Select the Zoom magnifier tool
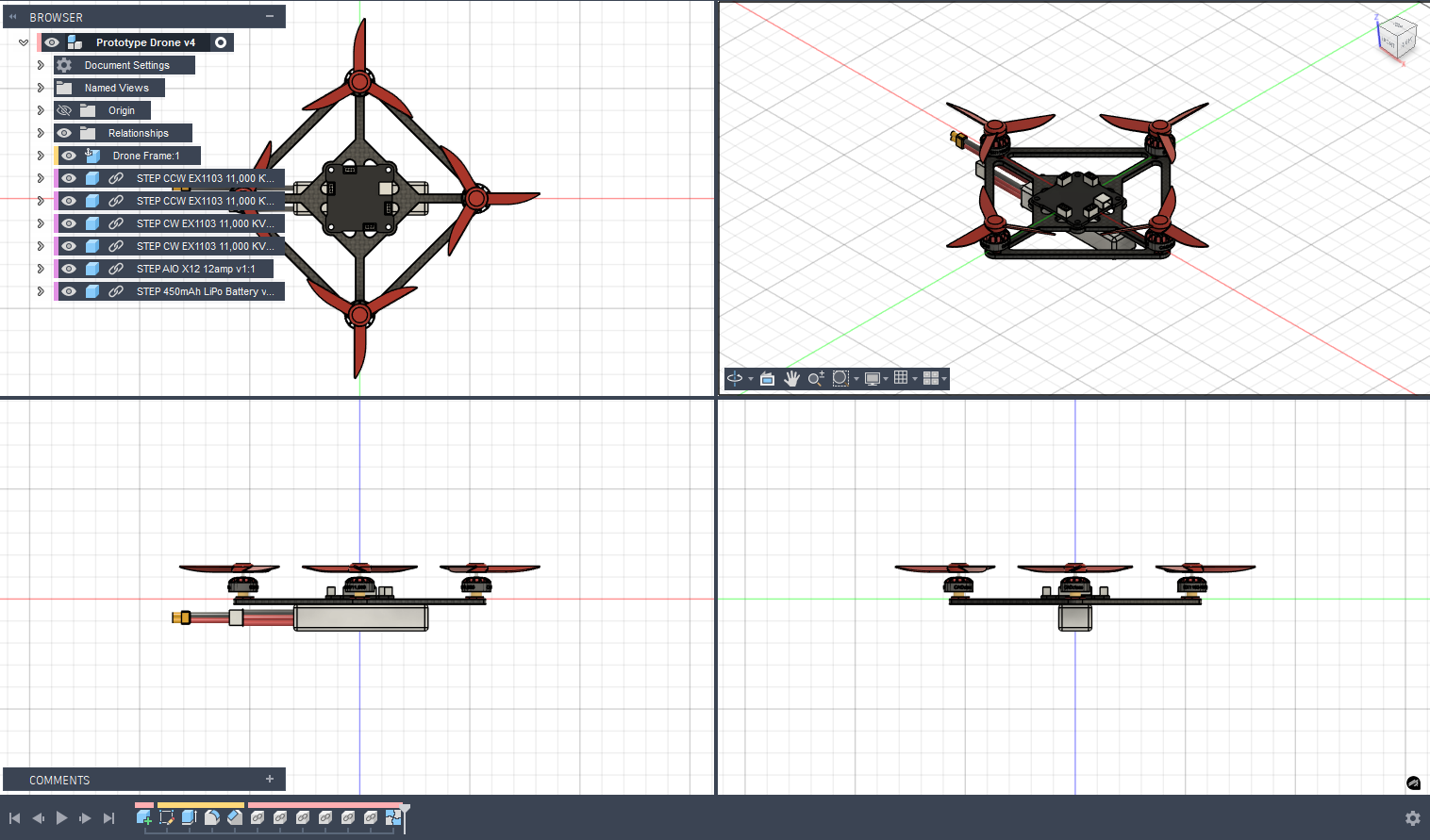 coord(816,379)
